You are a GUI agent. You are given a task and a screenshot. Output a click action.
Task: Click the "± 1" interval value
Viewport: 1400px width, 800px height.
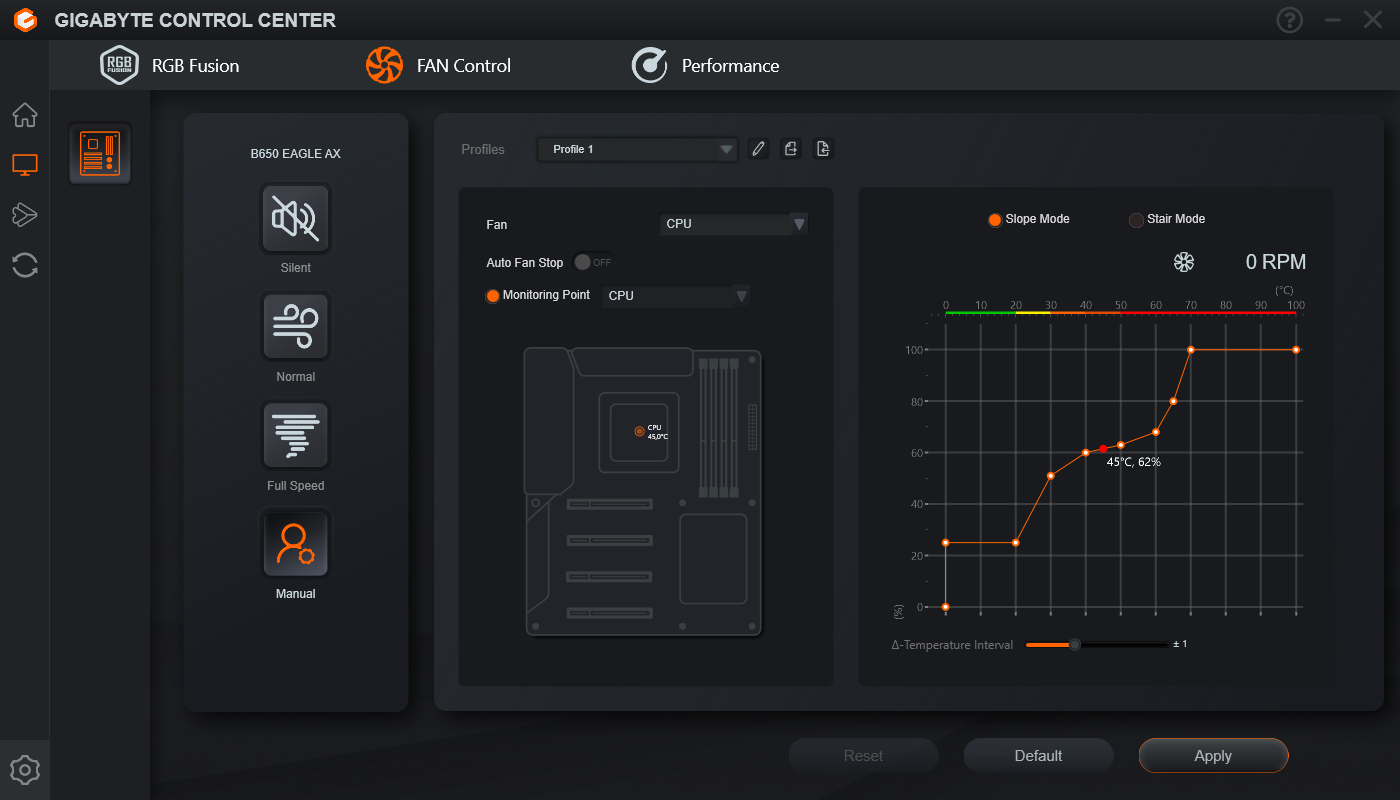pos(1180,644)
